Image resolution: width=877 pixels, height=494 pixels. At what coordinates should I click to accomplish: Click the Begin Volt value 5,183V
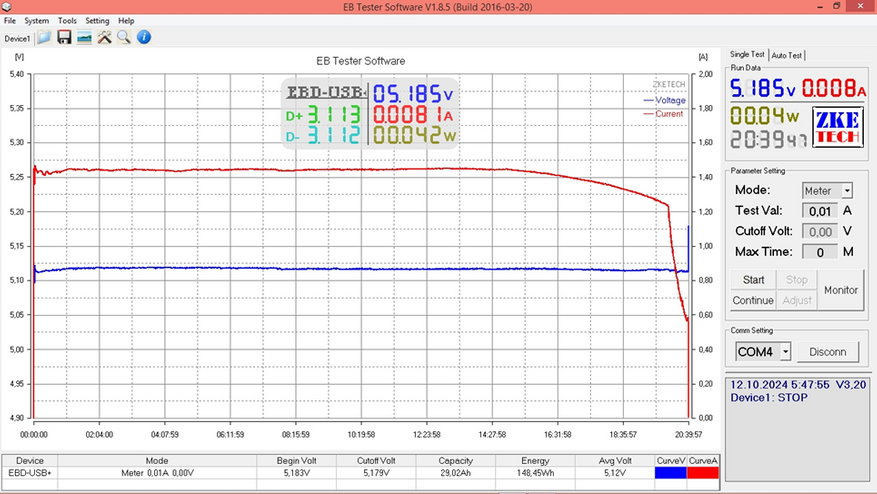296,473
